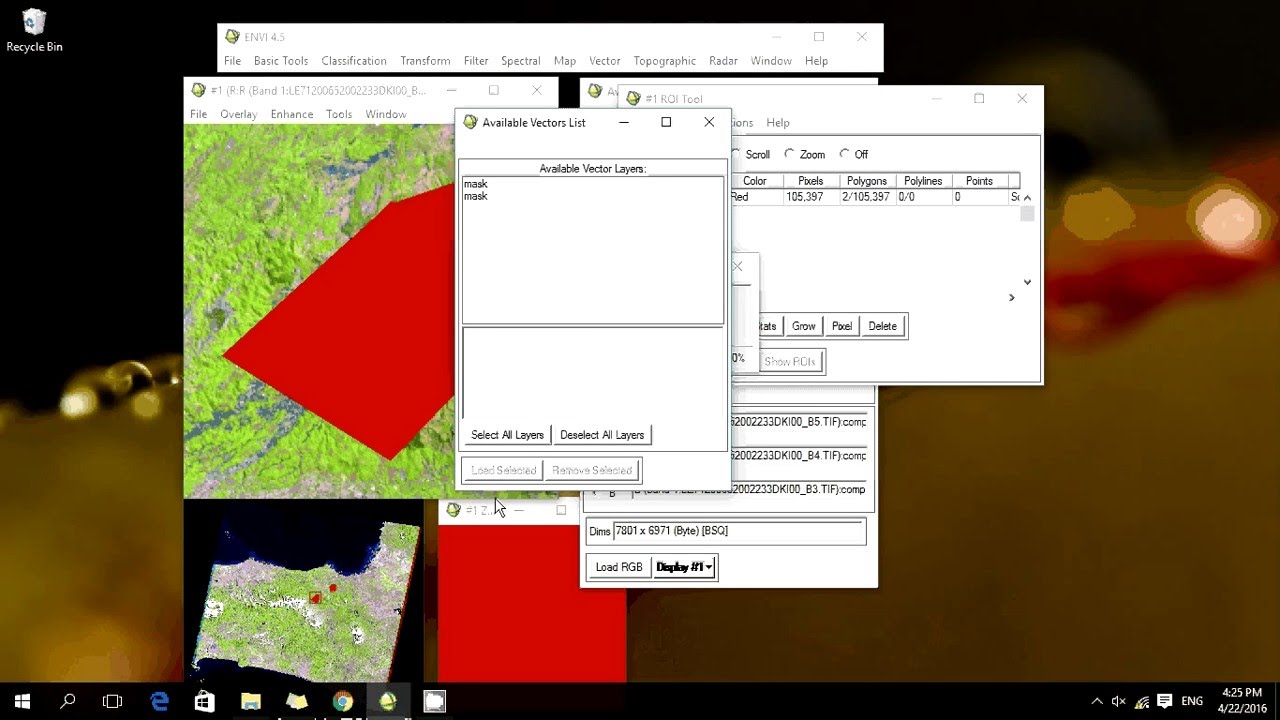Open the Filter menu
Screen dimensions: 1280x720
coord(476,61)
